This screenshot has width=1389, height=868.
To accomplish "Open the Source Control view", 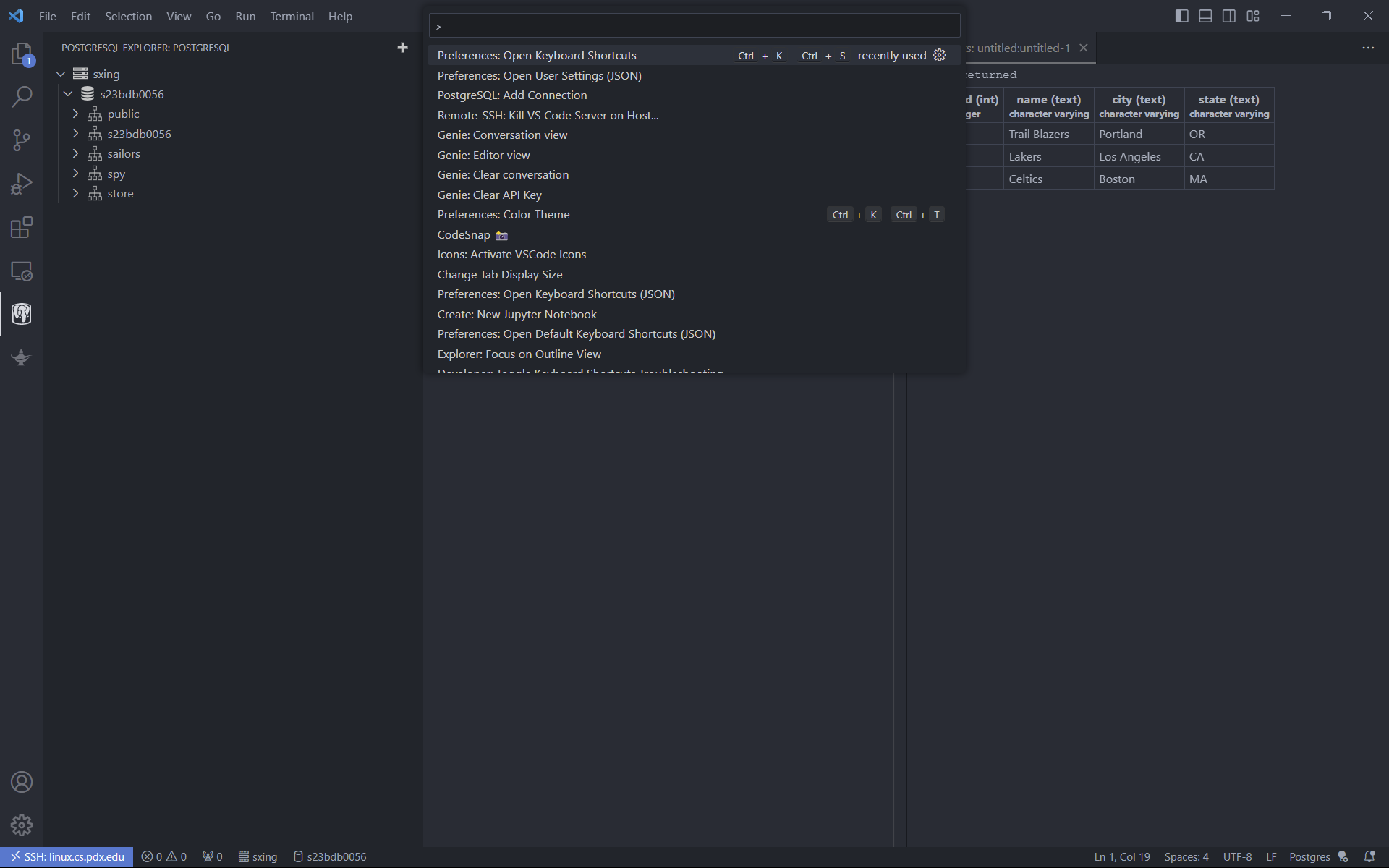I will (x=22, y=140).
